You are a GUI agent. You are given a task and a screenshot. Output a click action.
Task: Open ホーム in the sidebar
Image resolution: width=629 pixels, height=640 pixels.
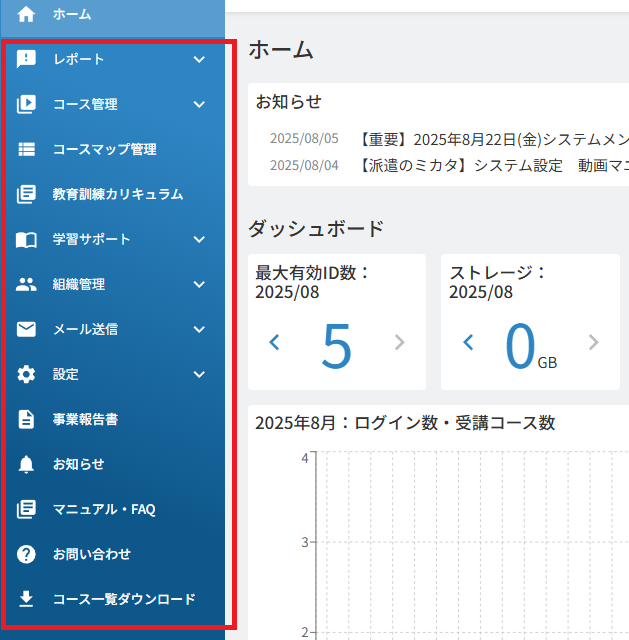point(112,16)
